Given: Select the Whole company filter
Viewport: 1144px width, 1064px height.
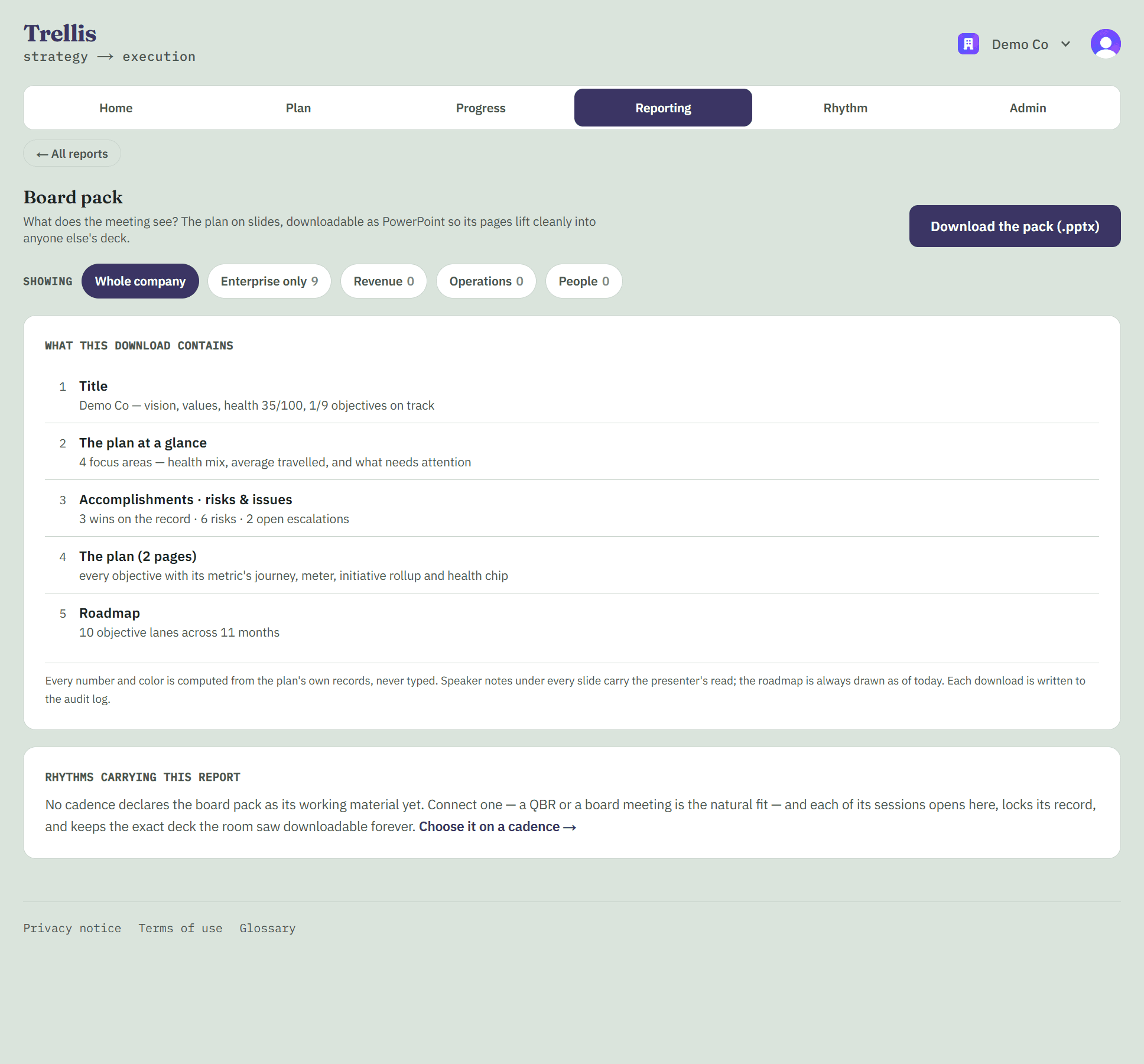Looking at the screenshot, I should click(x=140, y=281).
